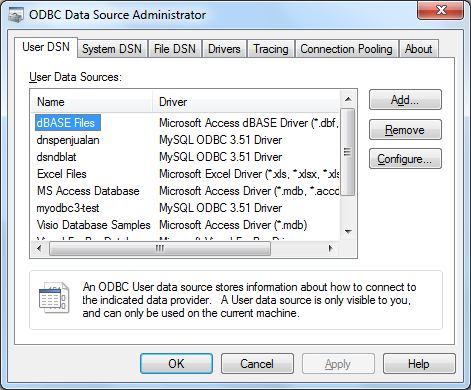Select the User DSN tab
This screenshot has width=471, height=390.
tap(46, 47)
